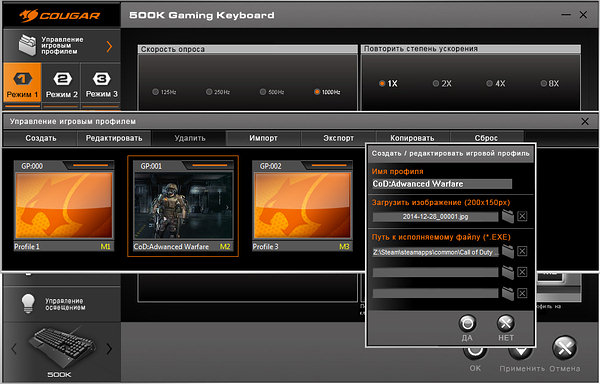Choose 4X repeat acceleration
Image resolution: width=600 pixels, height=384 pixels.
(489, 83)
